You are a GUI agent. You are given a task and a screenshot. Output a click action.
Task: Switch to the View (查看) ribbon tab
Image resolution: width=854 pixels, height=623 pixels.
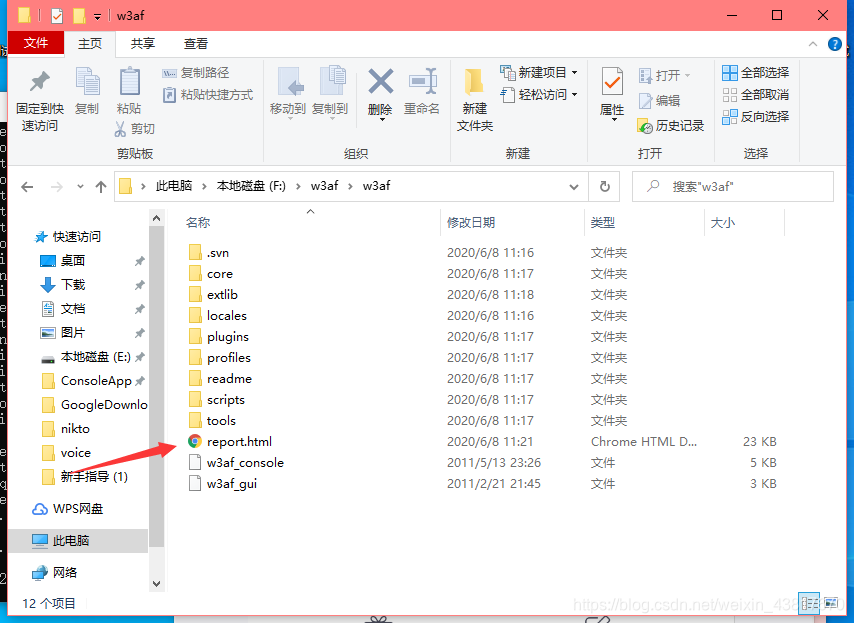[196, 43]
